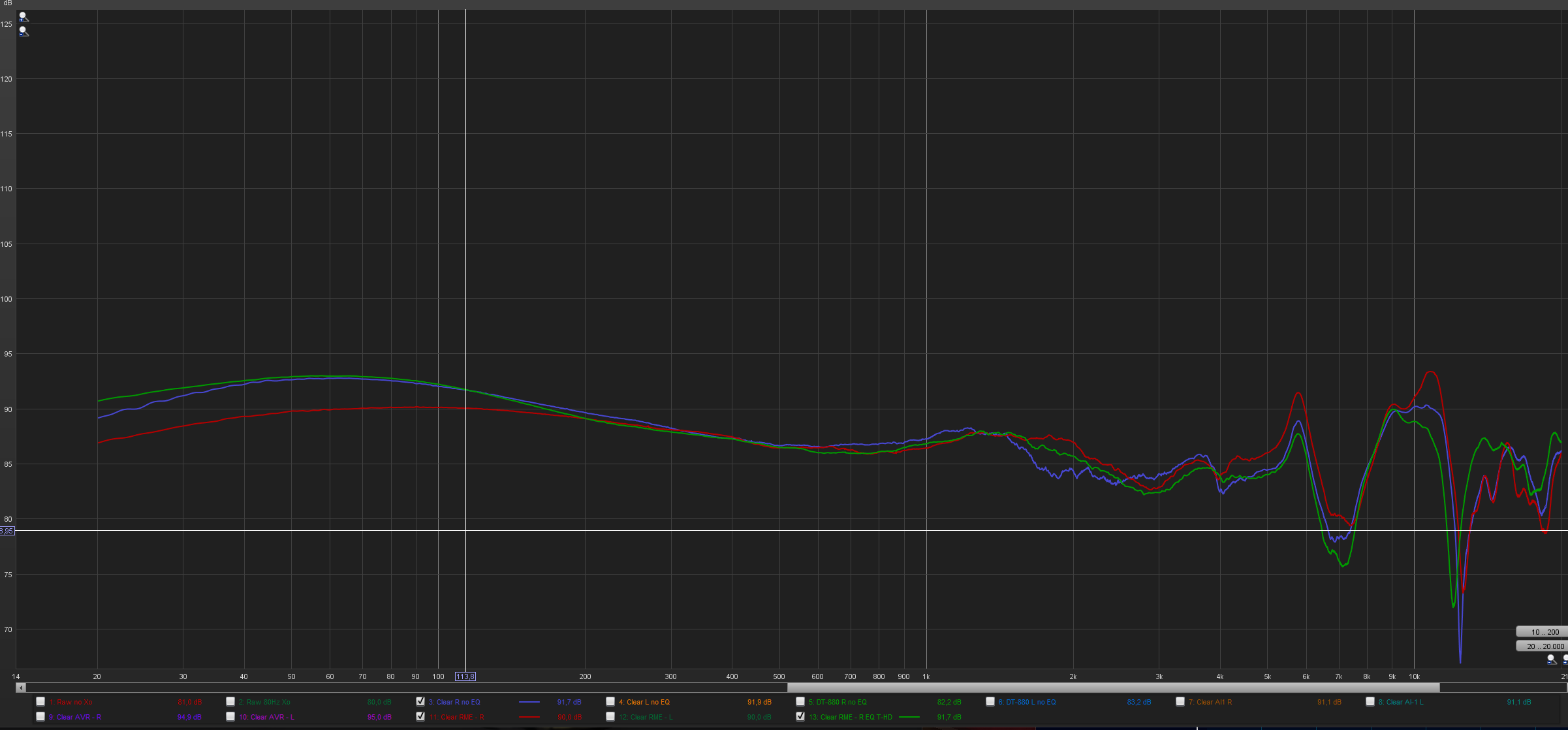This screenshot has height=730, width=1568.
Task: Click green line sample of trace 13
Action: pyautogui.click(x=909, y=717)
